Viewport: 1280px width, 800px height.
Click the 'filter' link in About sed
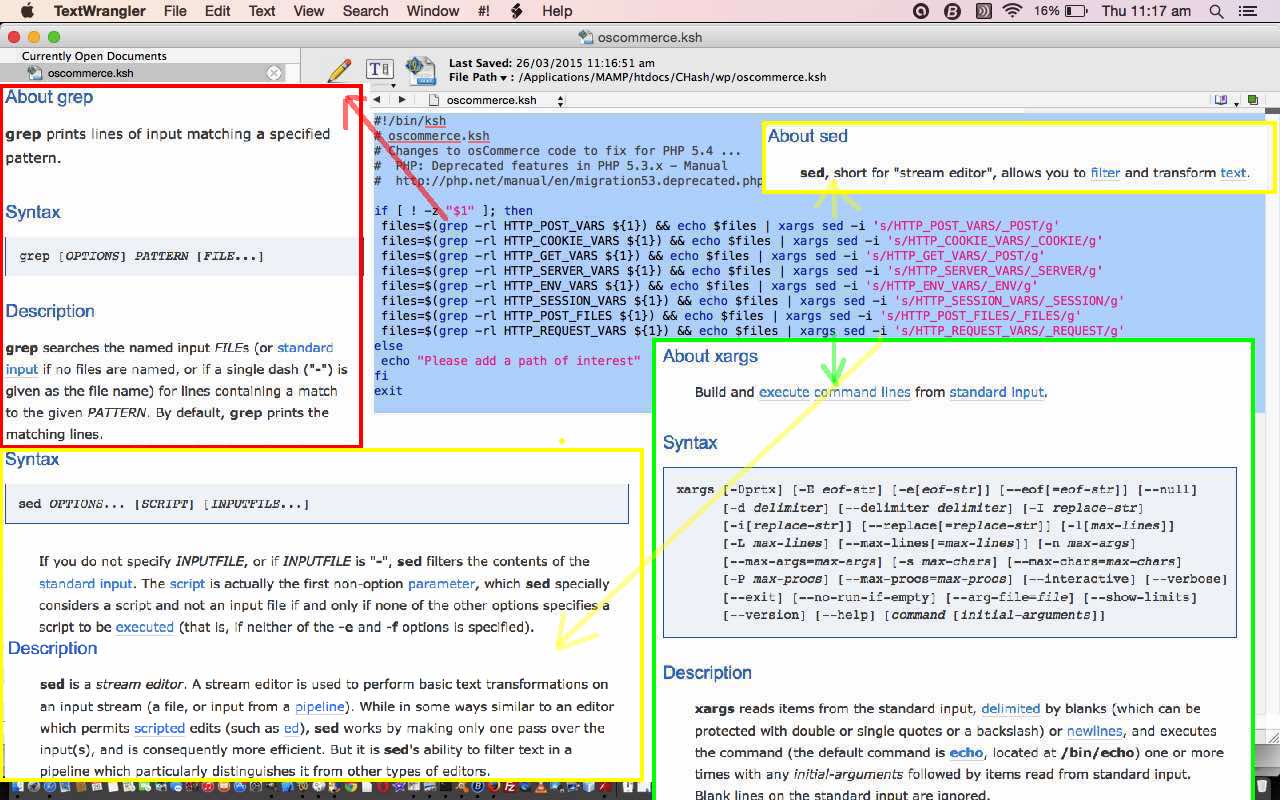[1105, 172]
